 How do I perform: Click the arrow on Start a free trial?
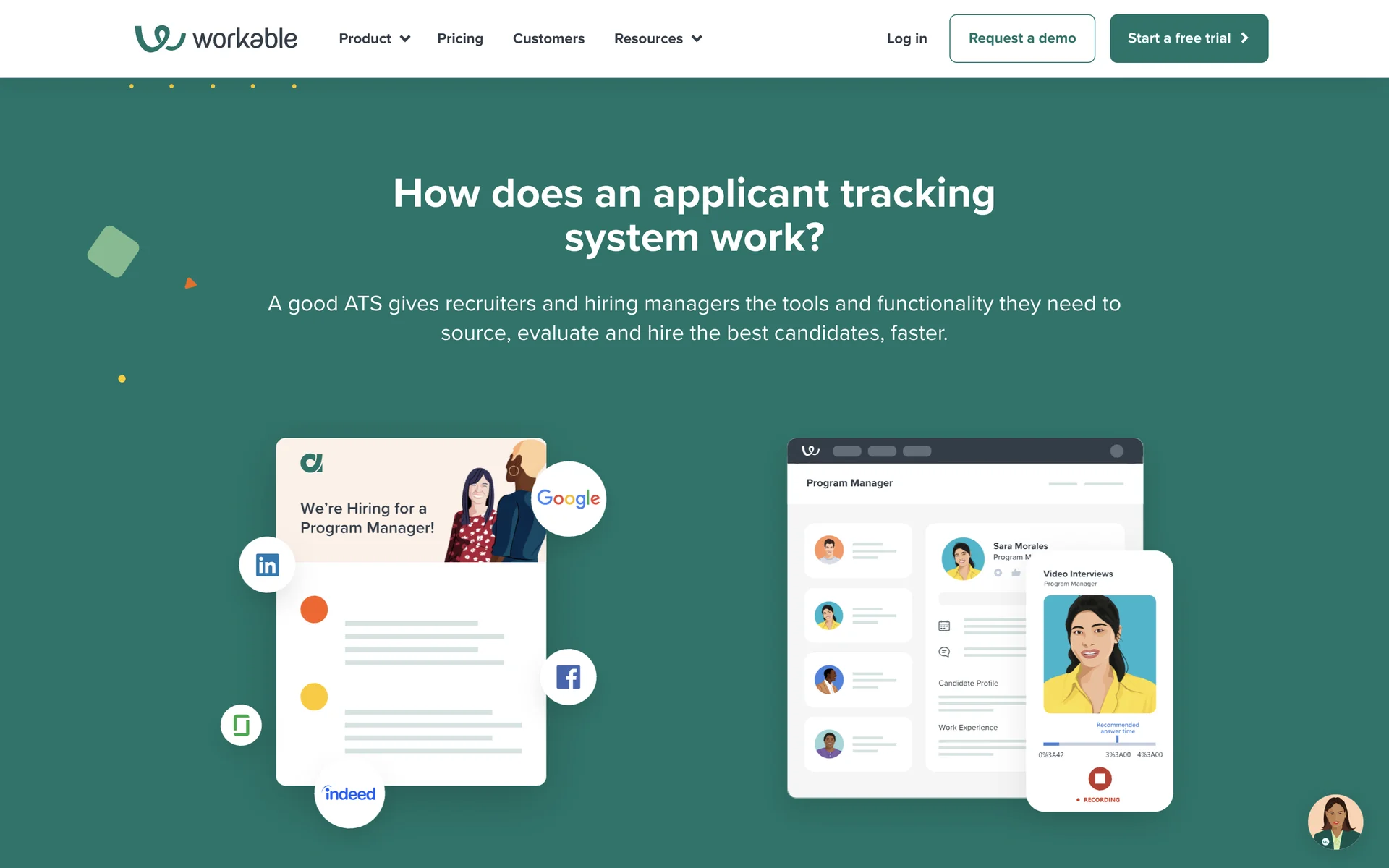click(1245, 38)
